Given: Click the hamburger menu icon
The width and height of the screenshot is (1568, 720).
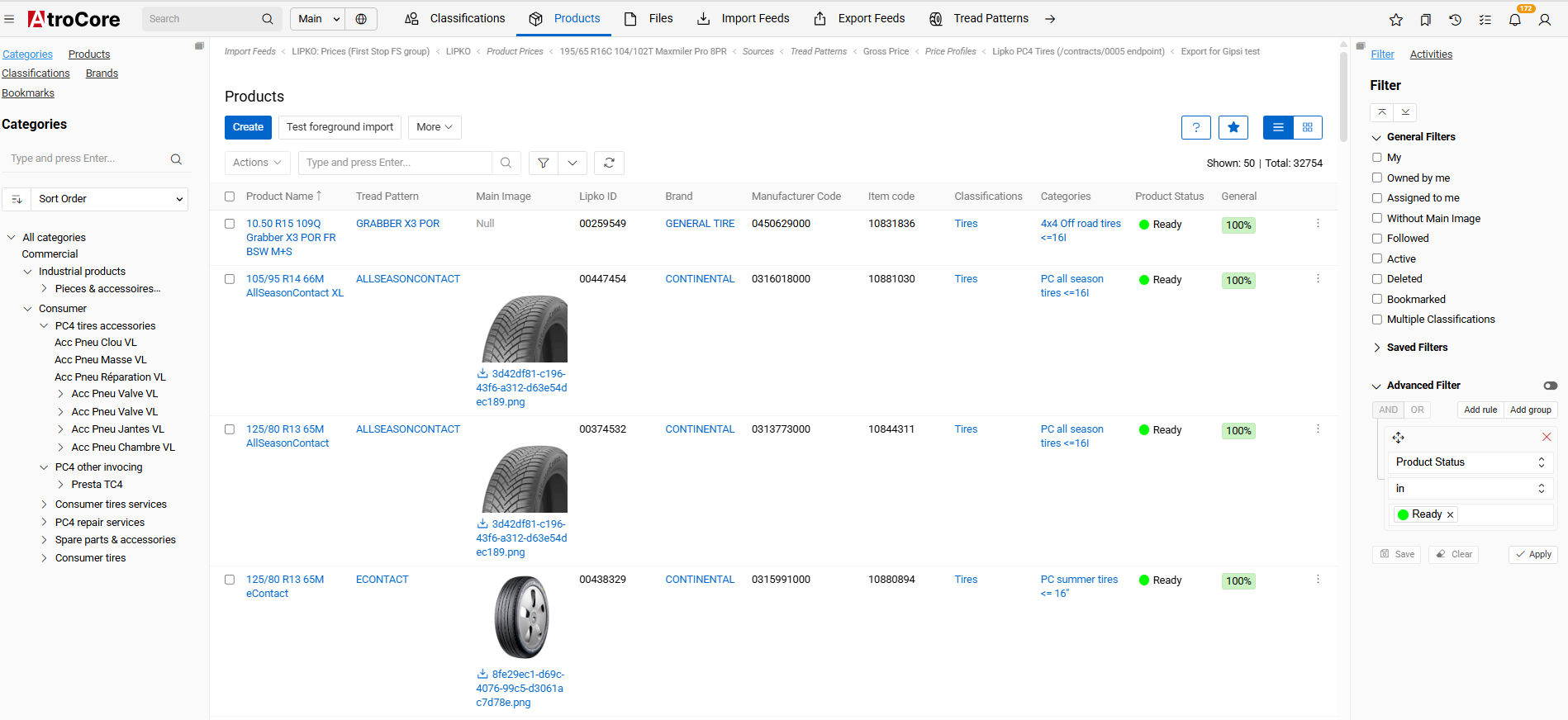Looking at the screenshot, I should click(x=10, y=19).
